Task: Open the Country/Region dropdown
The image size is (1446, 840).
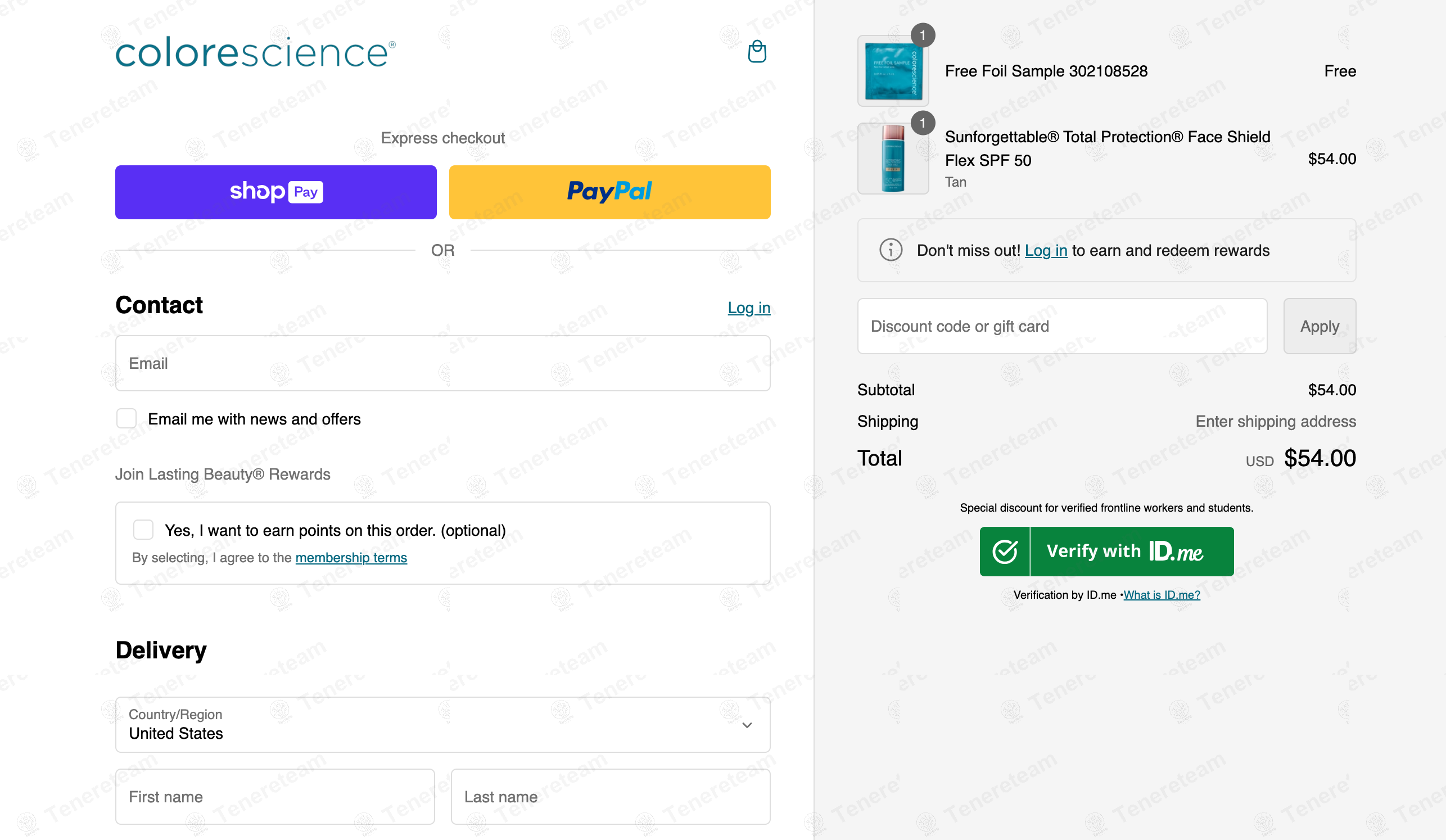Action: coord(442,725)
